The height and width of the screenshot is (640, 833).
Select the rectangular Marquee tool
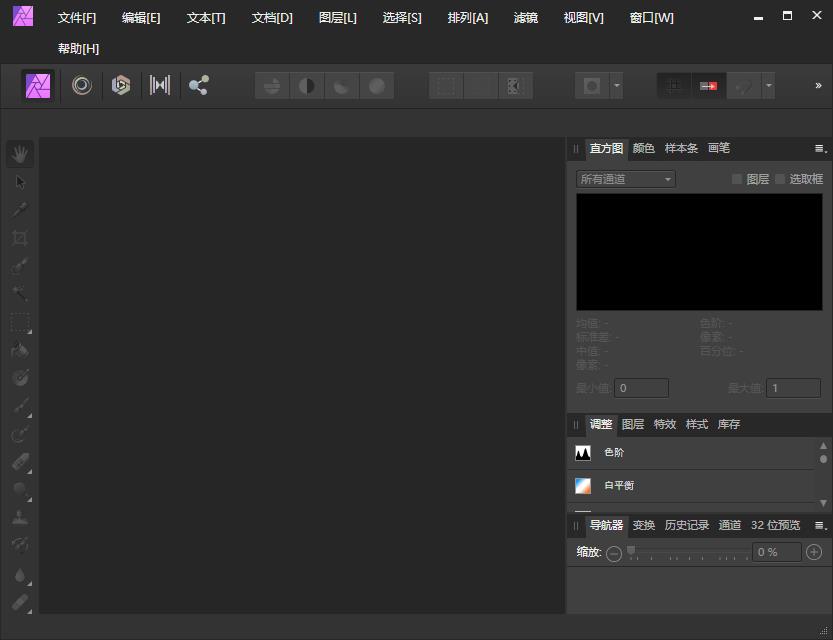(20, 323)
